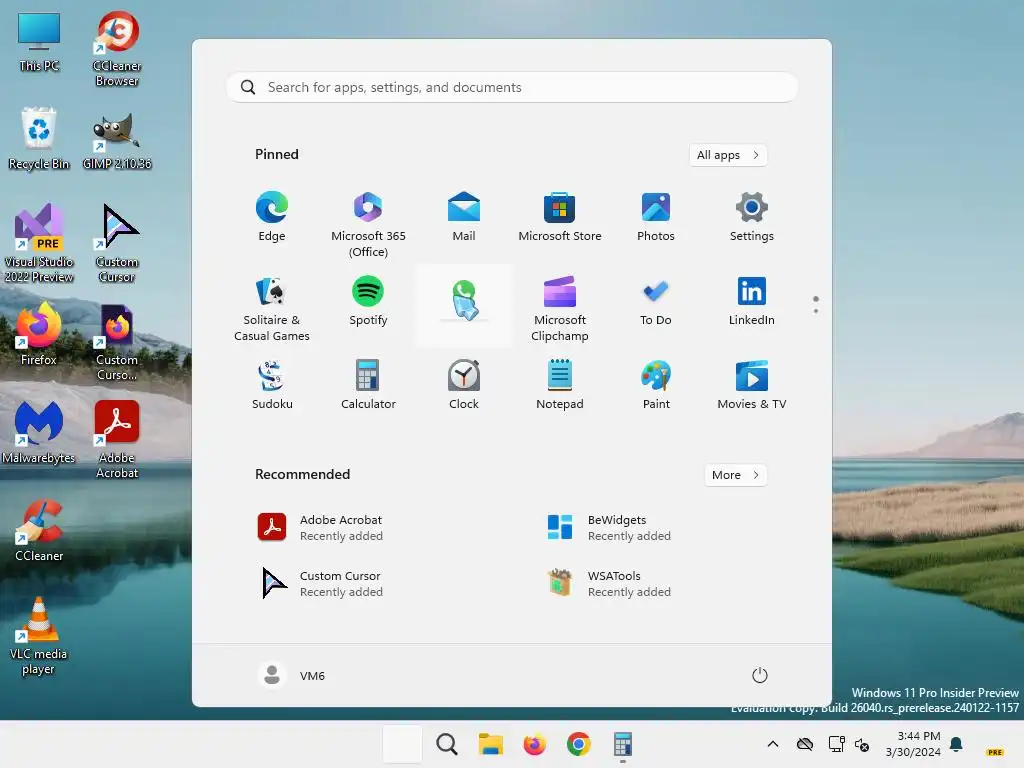Launch the To Do app
The height and width of the screenshot is (768, 1024).
pos(656,302)
